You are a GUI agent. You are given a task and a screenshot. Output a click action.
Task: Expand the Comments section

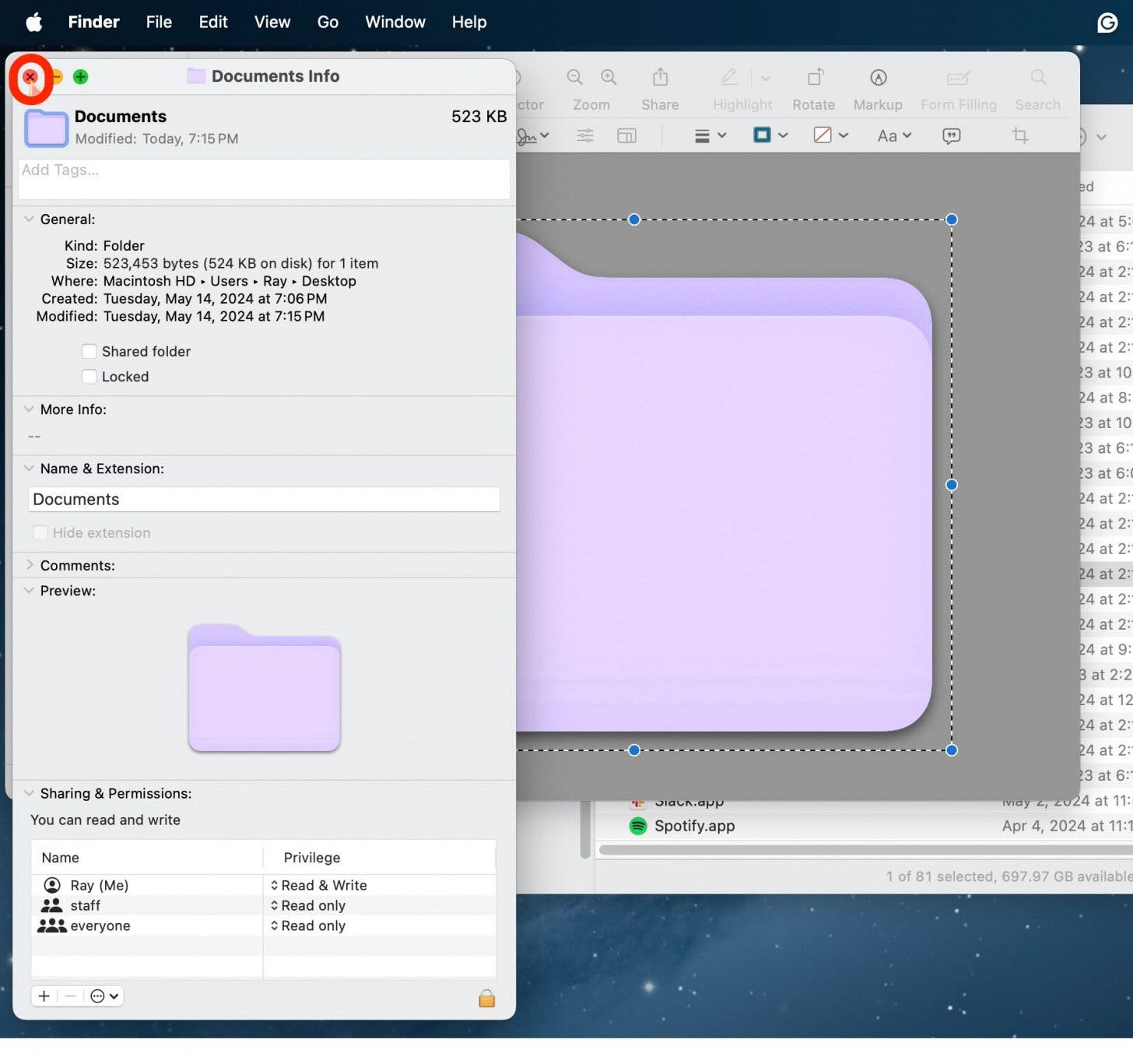pos(29,565)
